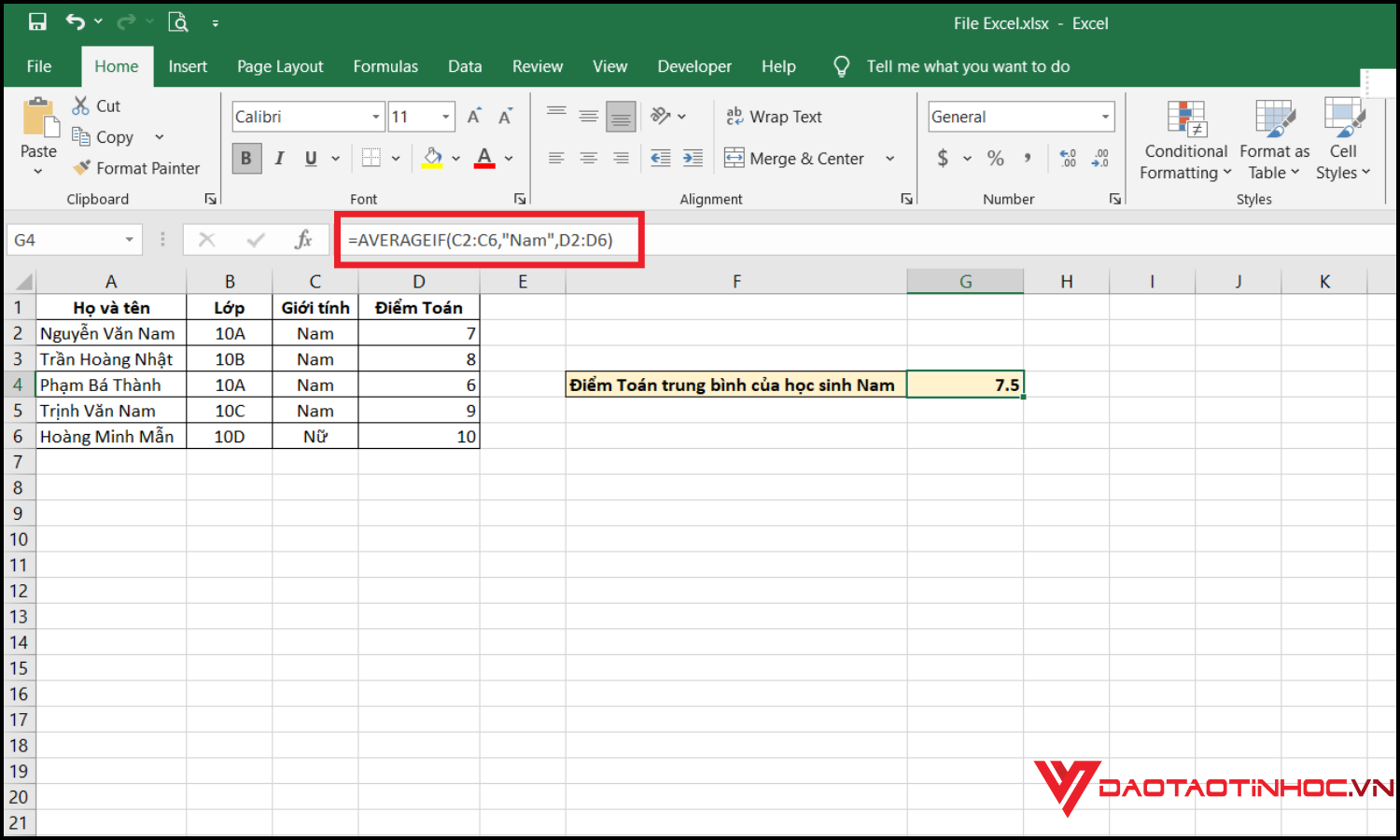The width and height of the screenshot is (1400, 840).
Task: Expand the General number format dropdown
Action: pyautogui.click(x=1105, y=117)
